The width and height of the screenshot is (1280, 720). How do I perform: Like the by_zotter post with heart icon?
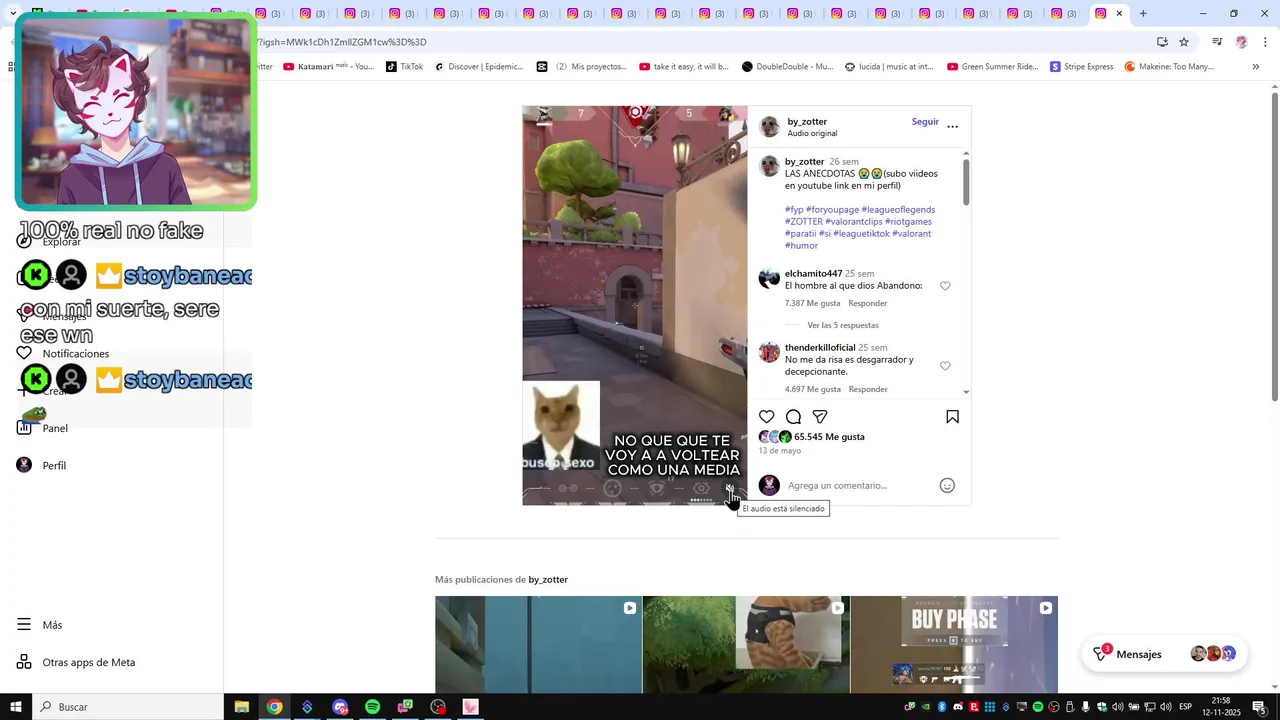coord(767,417)
